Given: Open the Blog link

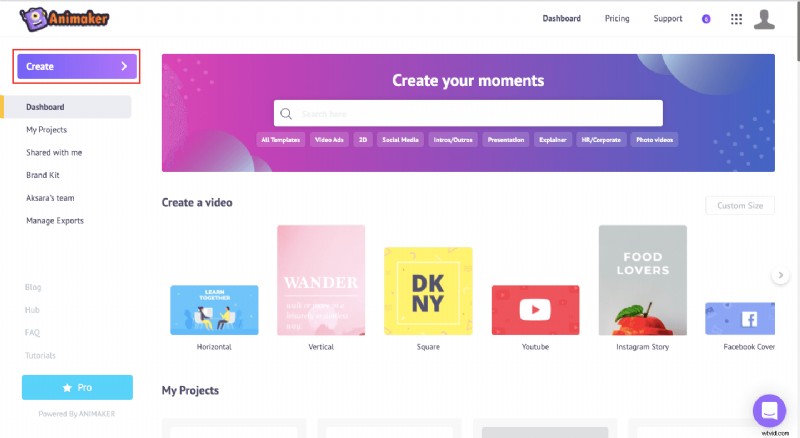Looking at the screenshot, I should pyautogui.click(x=33, y=287).
